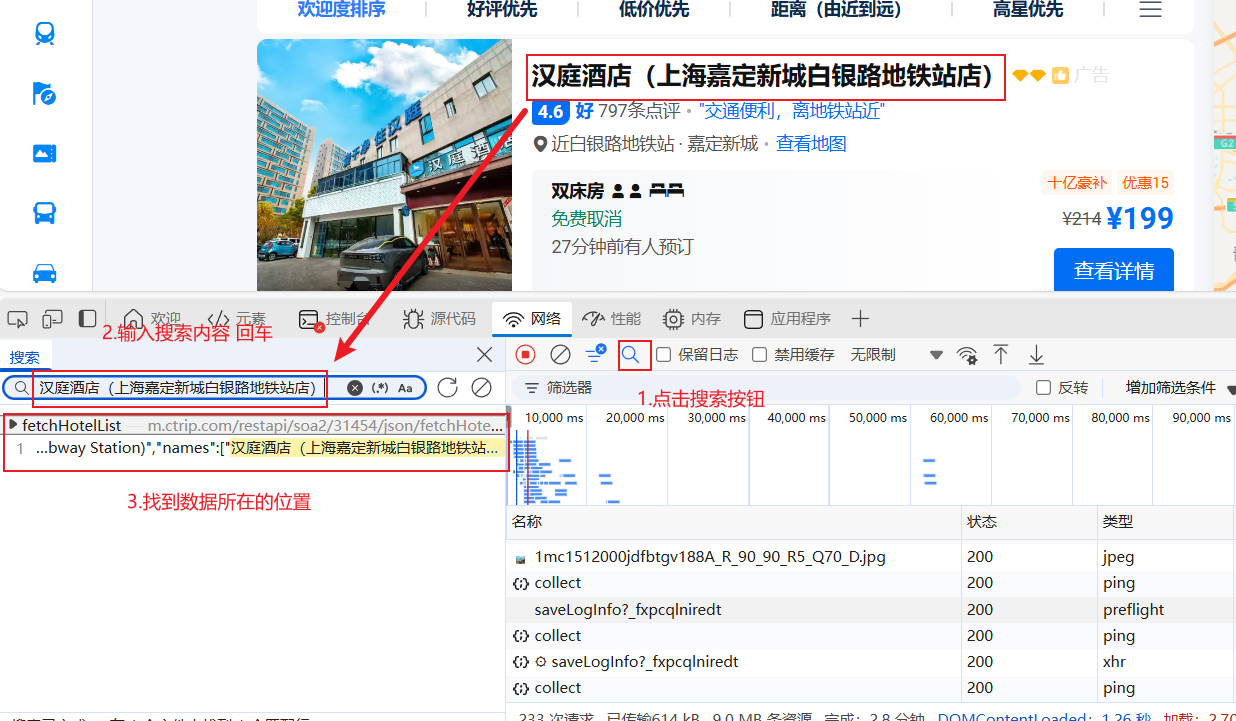
Task: Open the 应用程序 tab
Action: click(788, 319)
